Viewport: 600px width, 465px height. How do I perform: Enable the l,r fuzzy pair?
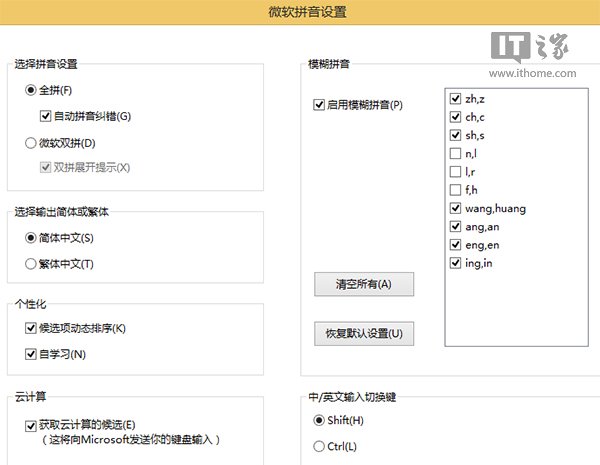456,172
